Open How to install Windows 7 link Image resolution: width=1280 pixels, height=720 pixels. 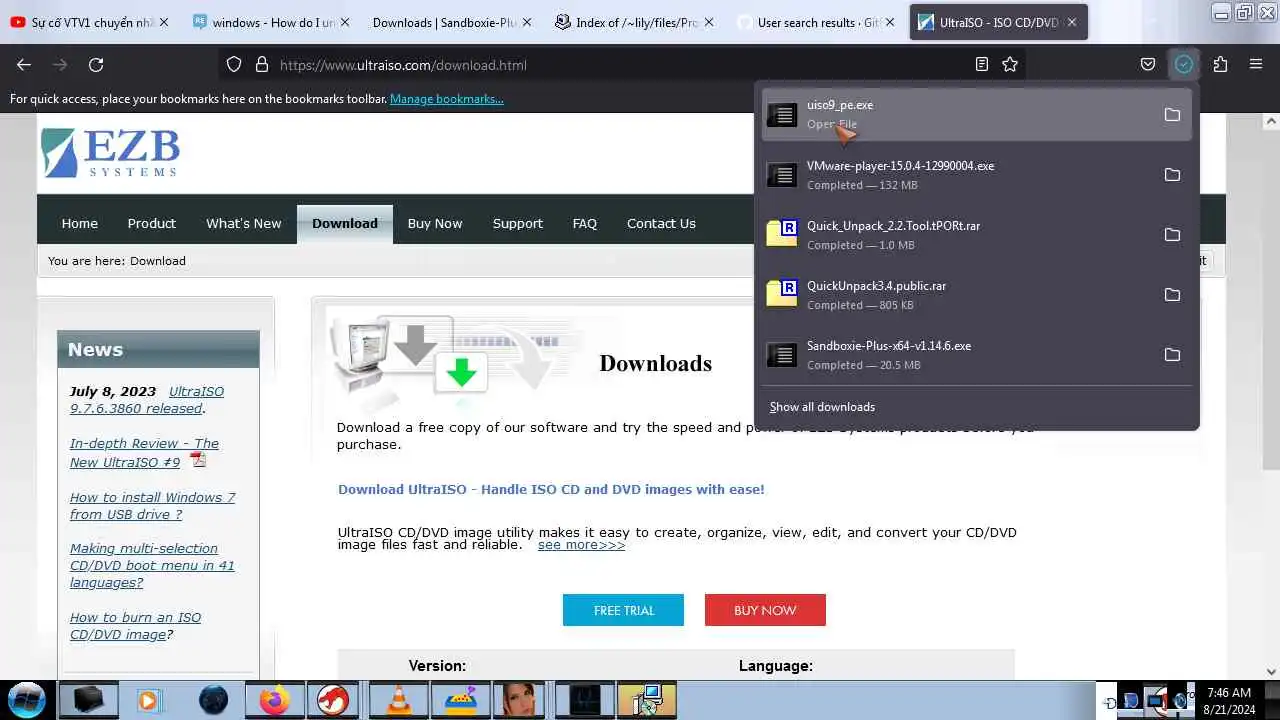tap(152, 506)
